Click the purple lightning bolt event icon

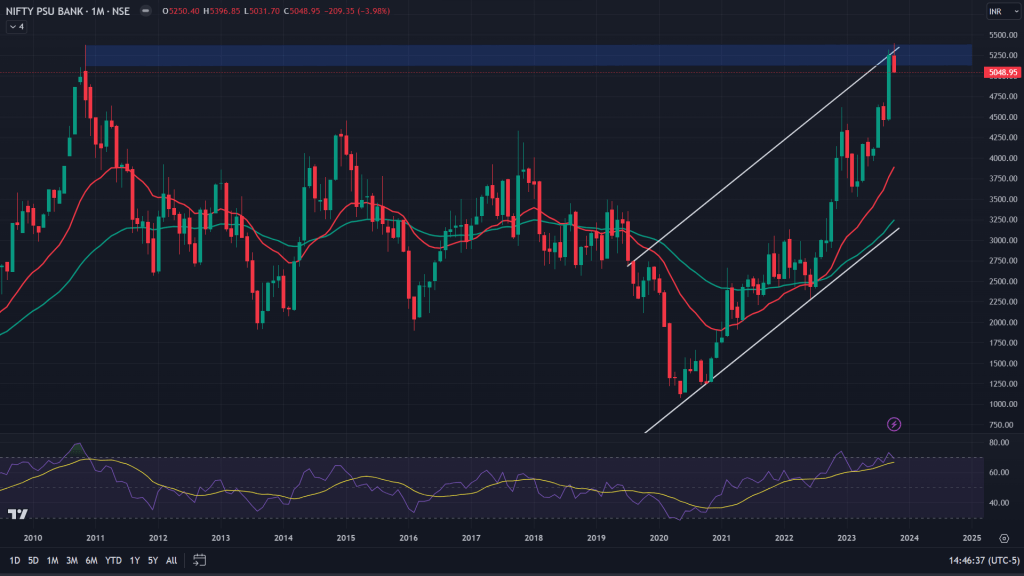pos(894,424)
